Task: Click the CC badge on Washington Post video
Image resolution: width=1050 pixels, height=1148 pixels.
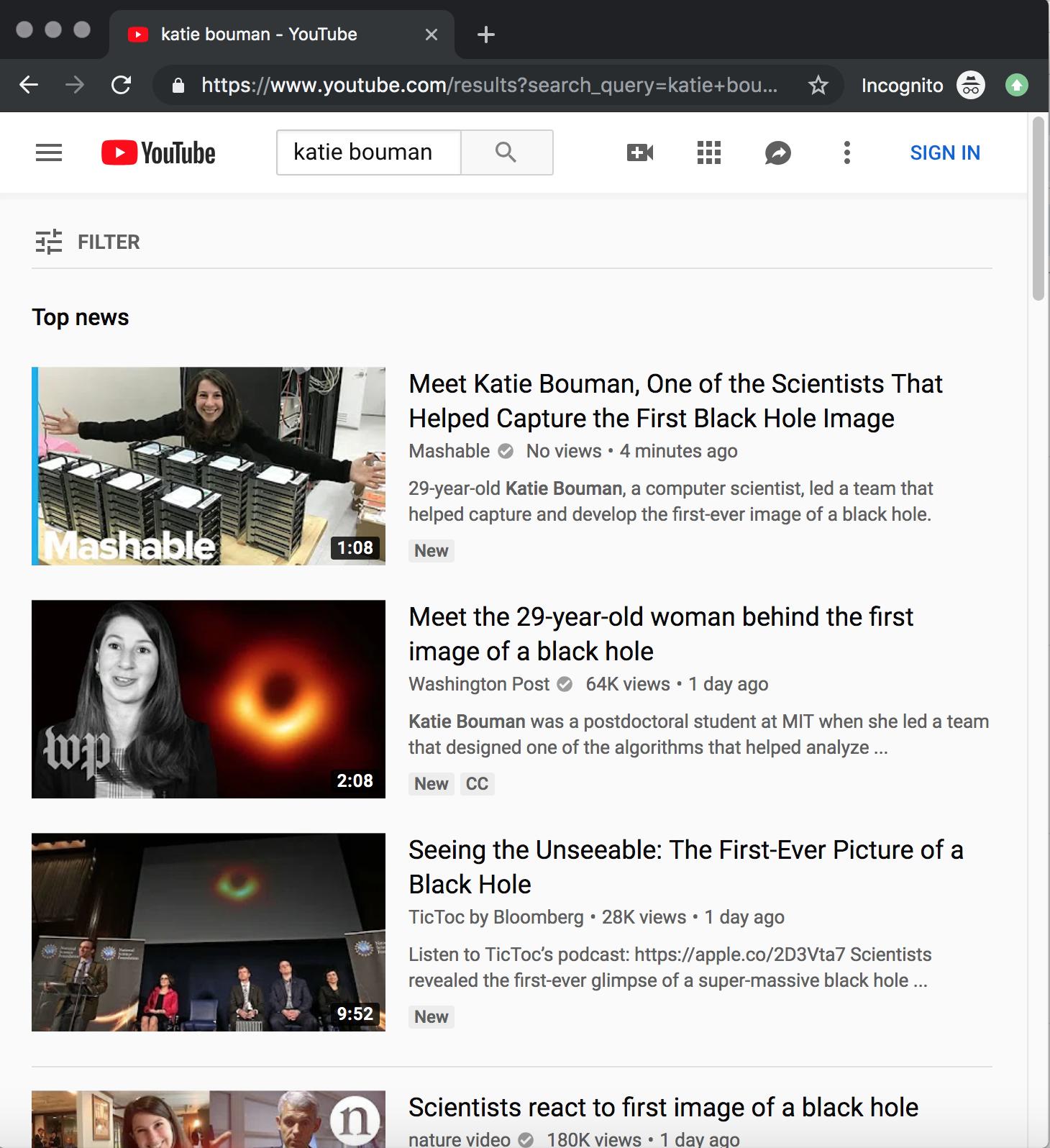Action: (477, 783)
